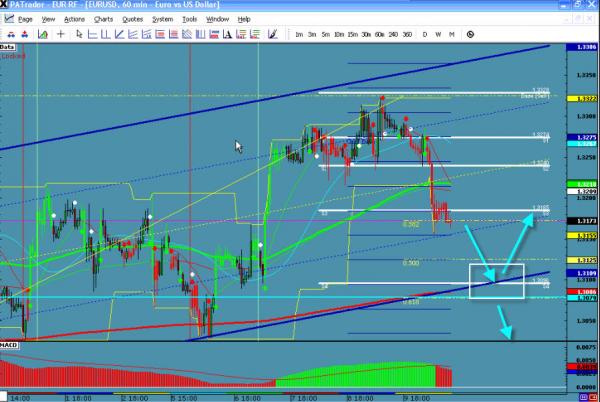Click the red icon at bottom-right corner
Viewport: 600px width, 402px height.
594,397
